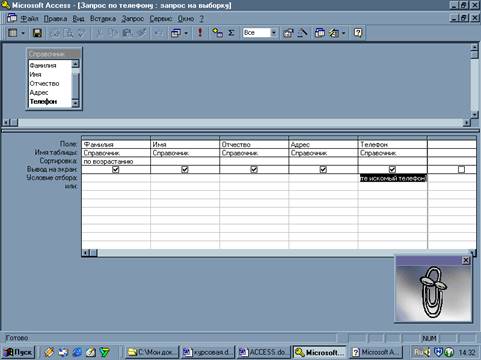Screen dimensions: 481x360
Task: Open the Database Window toolbar icon
Action: [x=320, y=33]
